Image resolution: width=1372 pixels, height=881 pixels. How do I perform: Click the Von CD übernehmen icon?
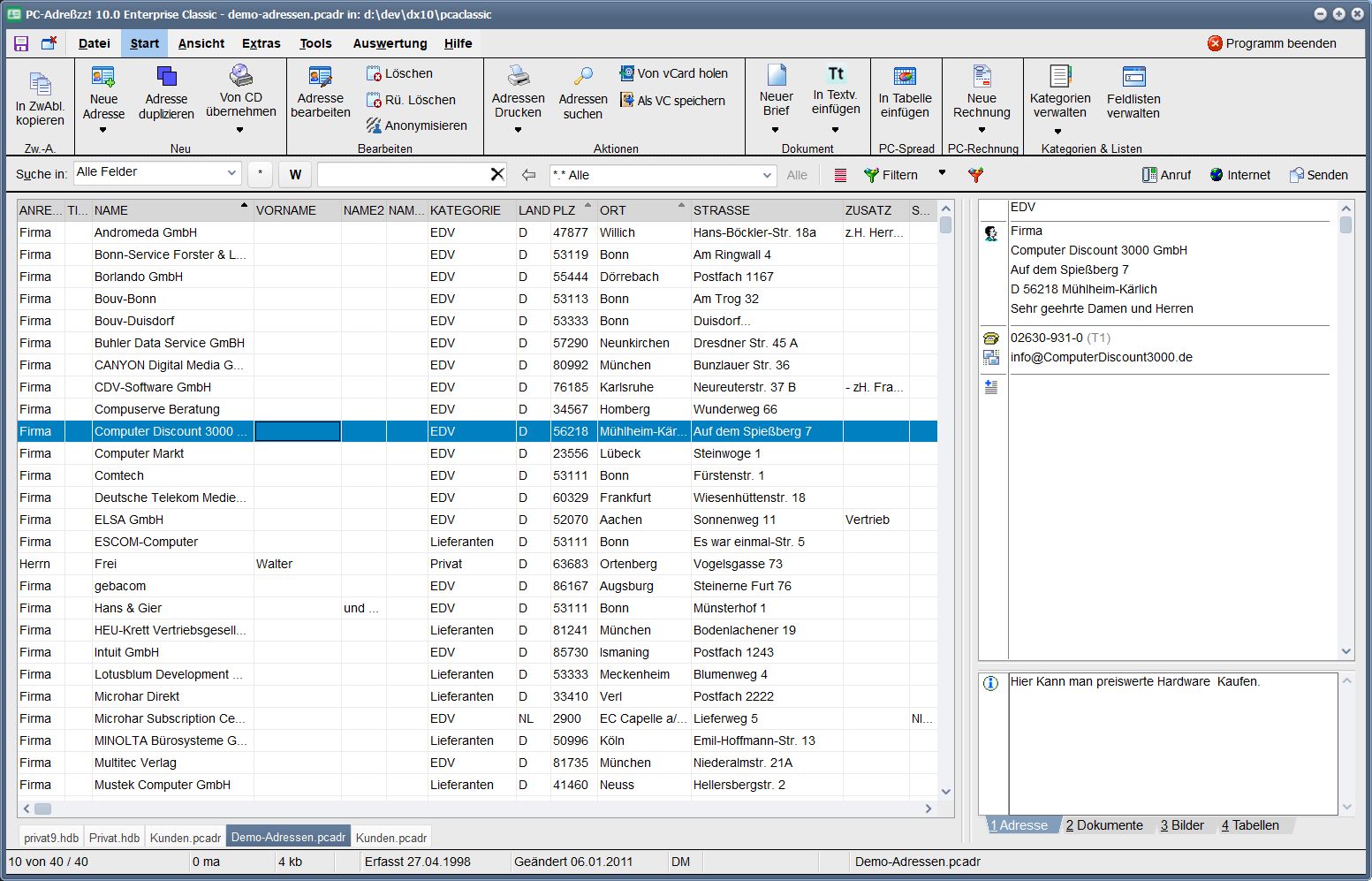pyautogui.click(x=241, y=75)
